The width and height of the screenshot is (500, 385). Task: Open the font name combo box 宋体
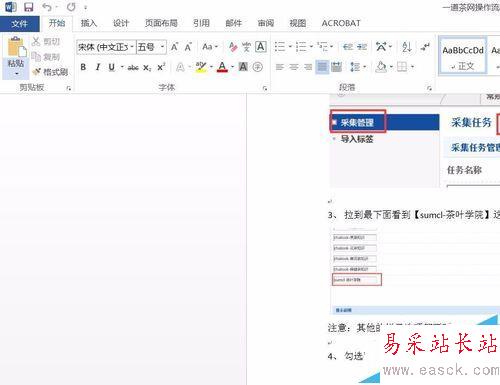tap(106, 47)
